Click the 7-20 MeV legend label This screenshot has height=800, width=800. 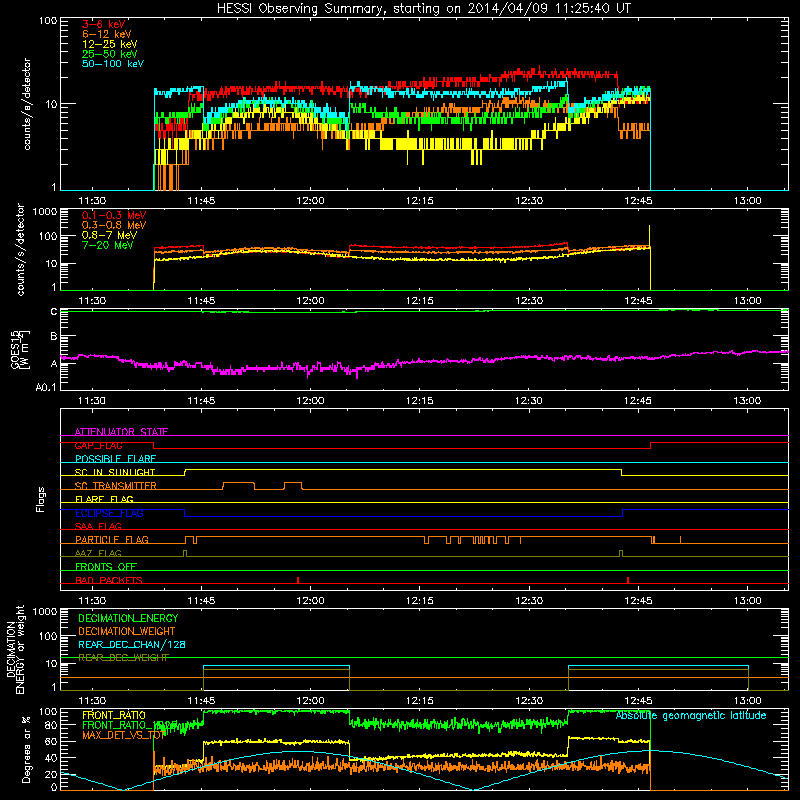[107, 245]
